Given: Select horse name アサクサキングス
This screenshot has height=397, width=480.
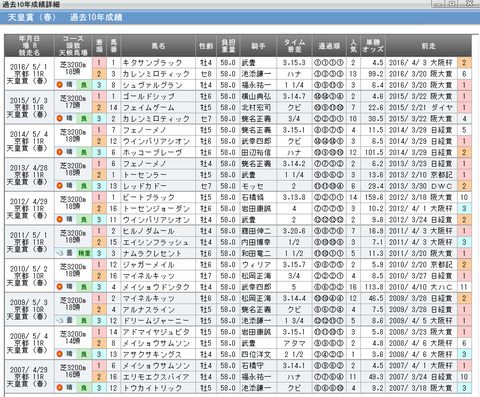Looking at the screenshot, I should pyautogui.click(x=152, y=354).
